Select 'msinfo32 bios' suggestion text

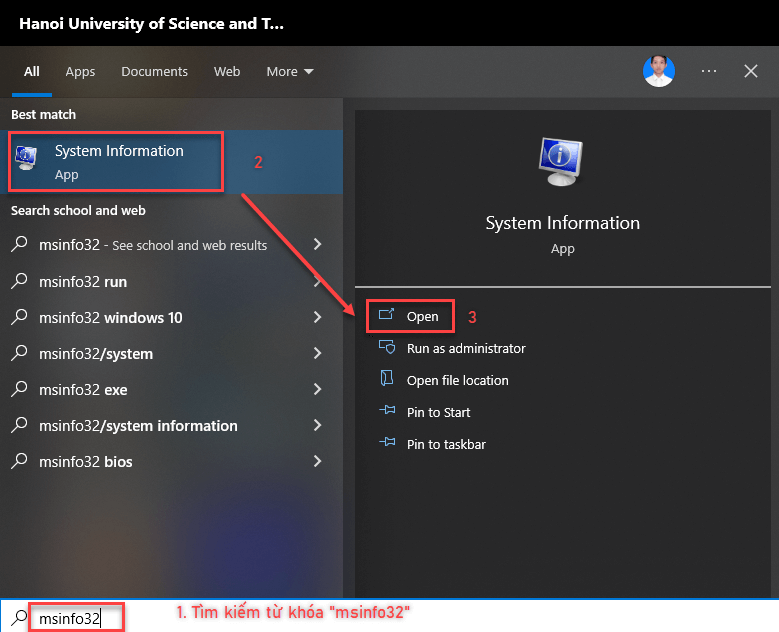click(x=85, y=462)
